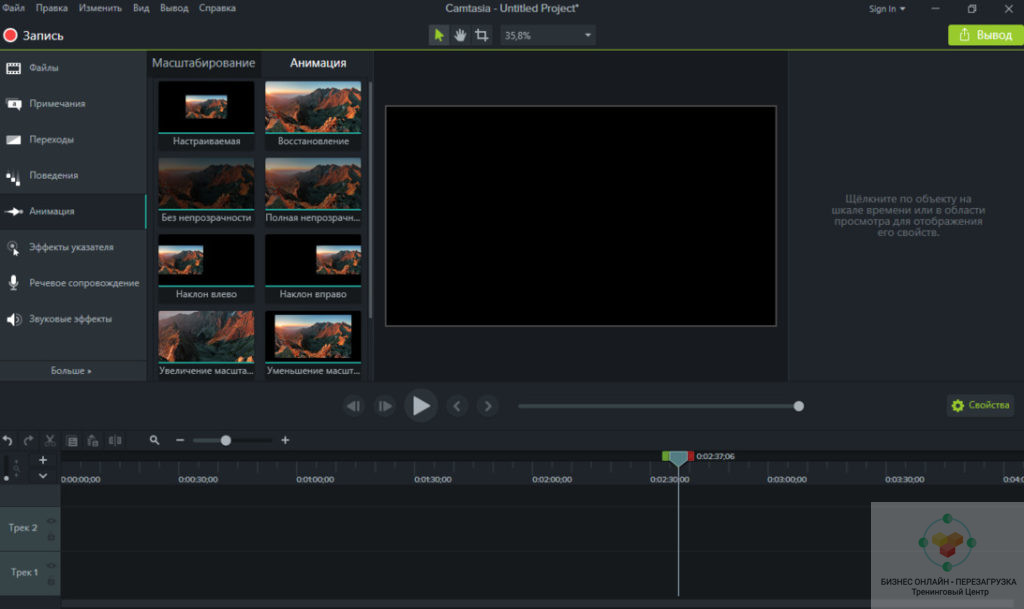Image resolution: width=1024 pixels, height=609 pixels.
Task: Expand the Больше sidebar section
Action: [71, 370]
